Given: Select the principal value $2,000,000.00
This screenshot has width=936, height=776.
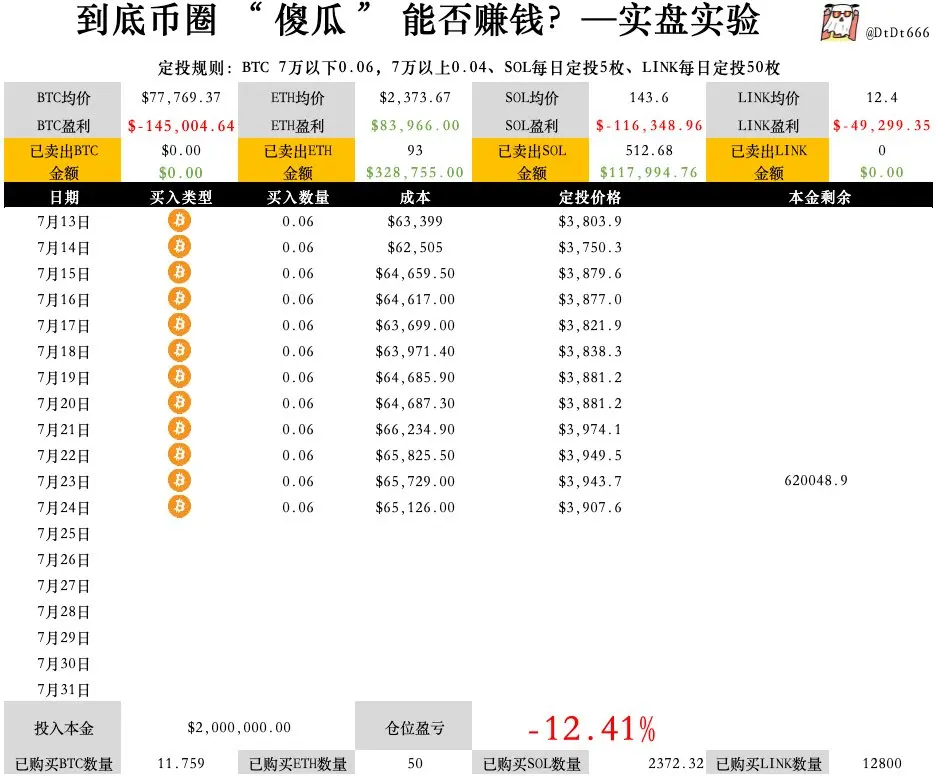Looking at the screenshot, I should click(x=239, y=727).
